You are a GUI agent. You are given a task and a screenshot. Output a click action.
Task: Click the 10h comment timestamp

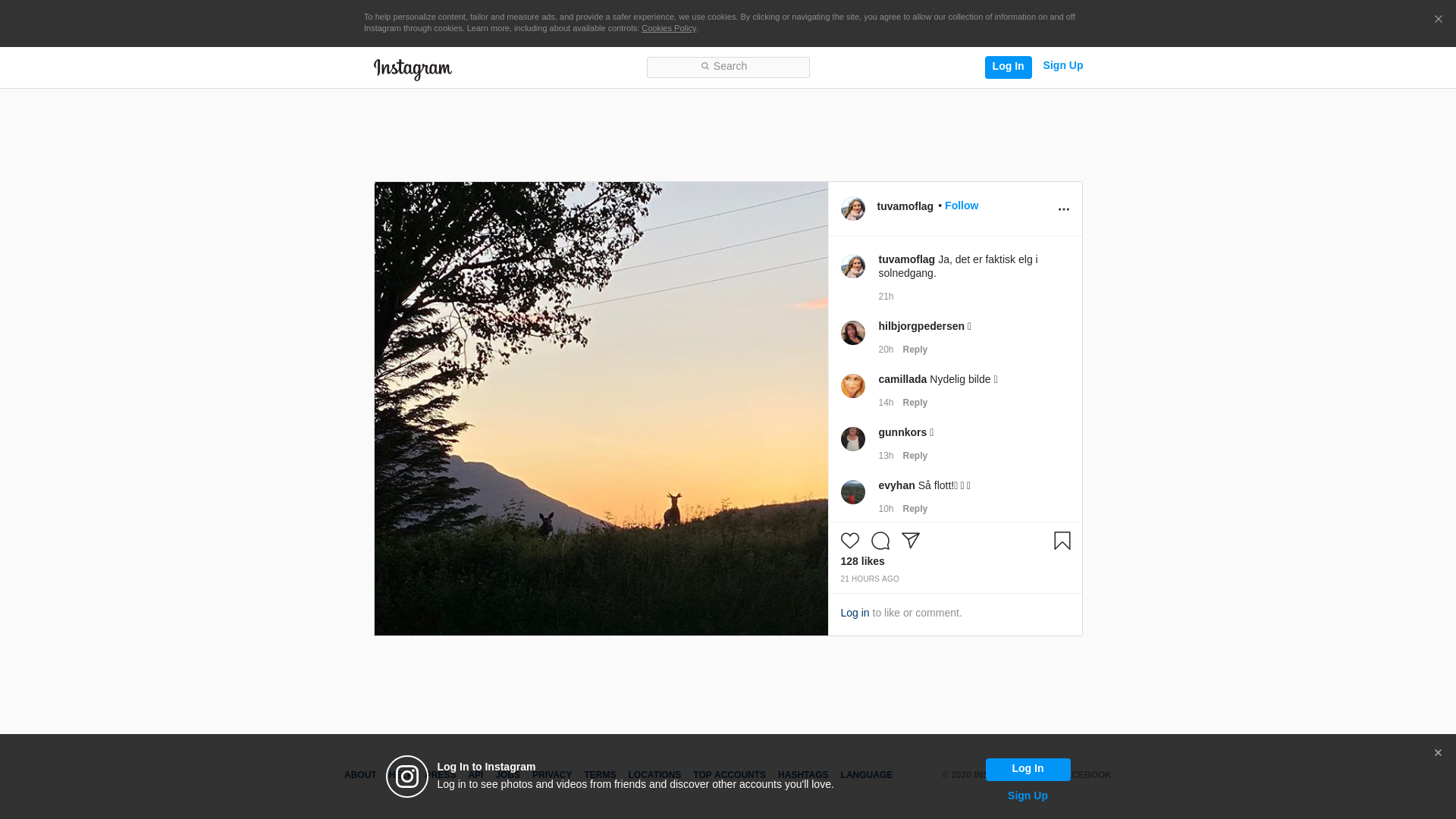click(x=886, y=509)
